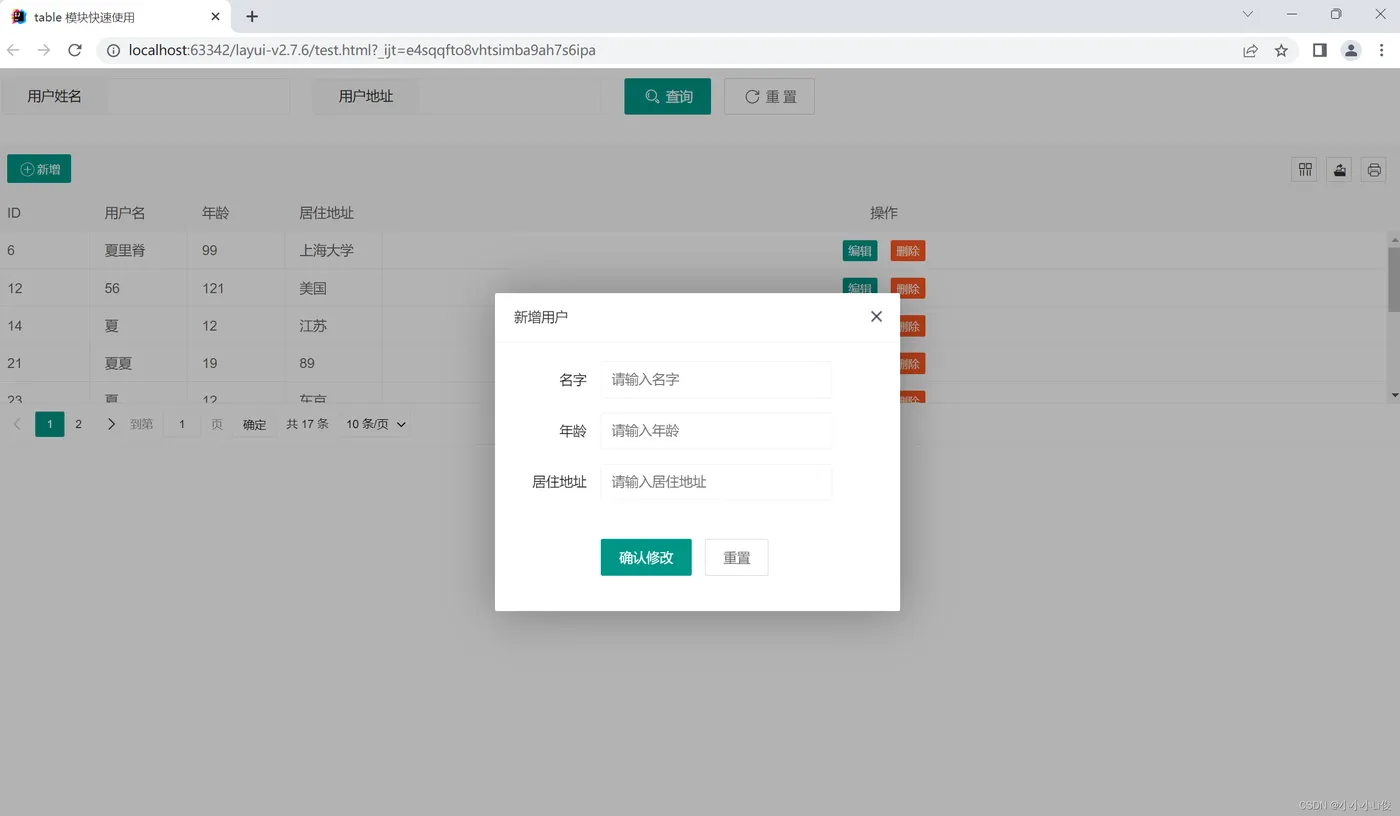Open the browser three-dot menu
The image size is (1400, 816).
coord(1380,49)
